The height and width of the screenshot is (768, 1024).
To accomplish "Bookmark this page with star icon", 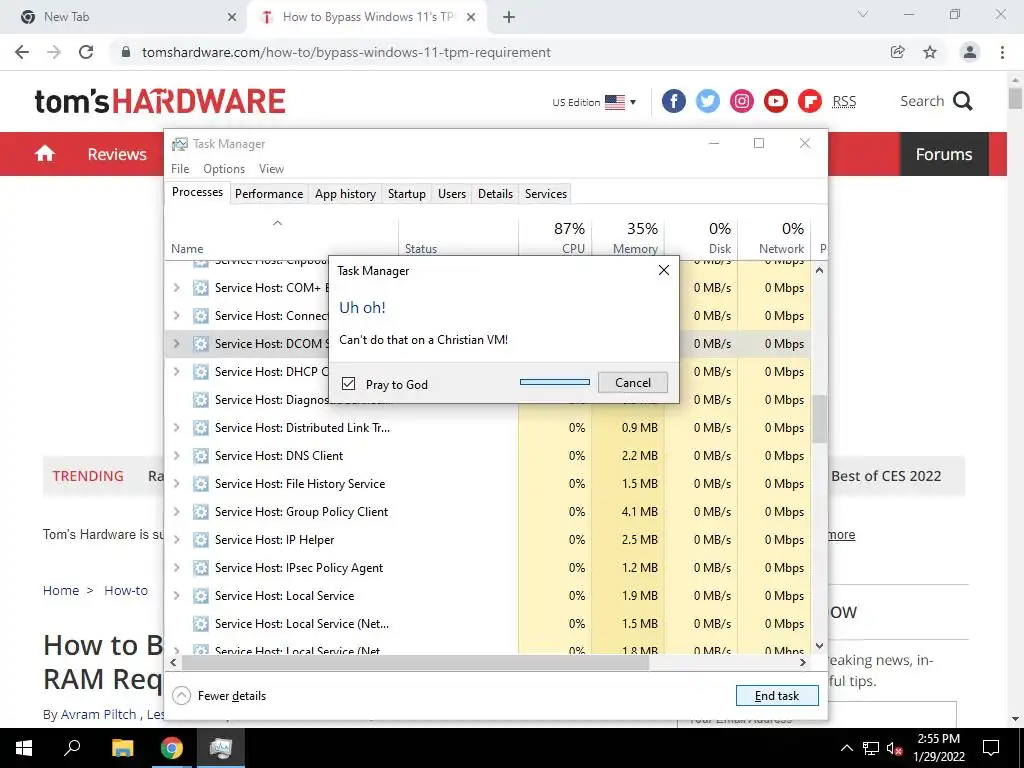I will [x=930, y=52].
